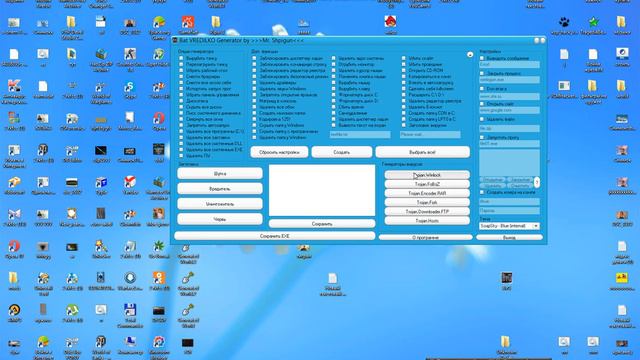Toggle the 'Удалять файл' checkbox in the settings panel

[482, 119]
